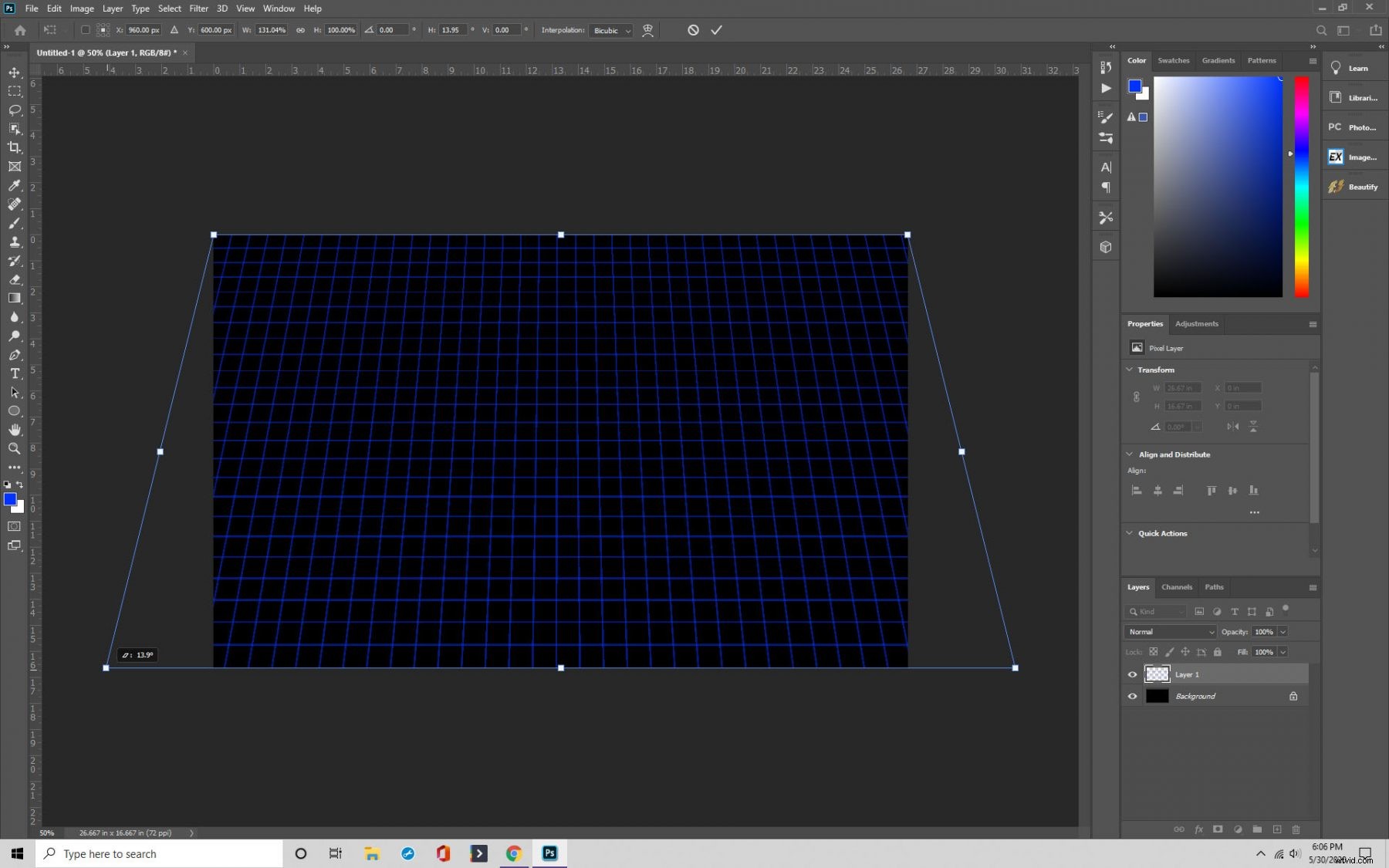Open the Filter menu

click(x=198, y=8)
